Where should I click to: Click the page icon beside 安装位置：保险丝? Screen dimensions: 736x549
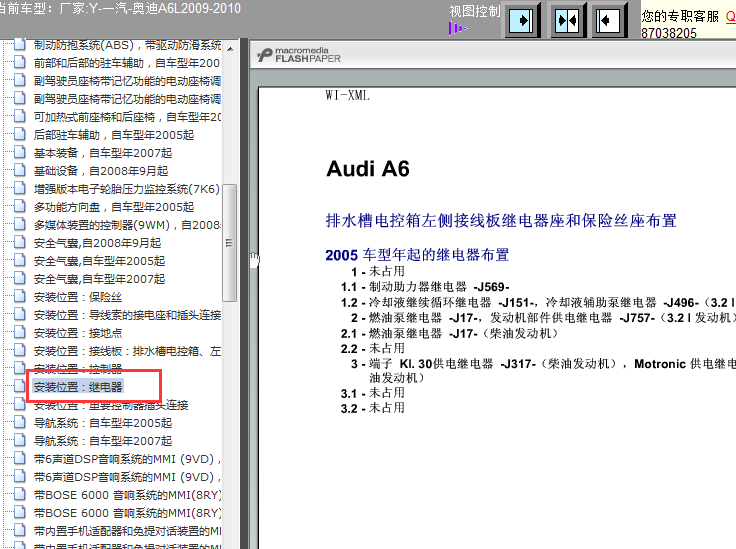coord(19,297)
